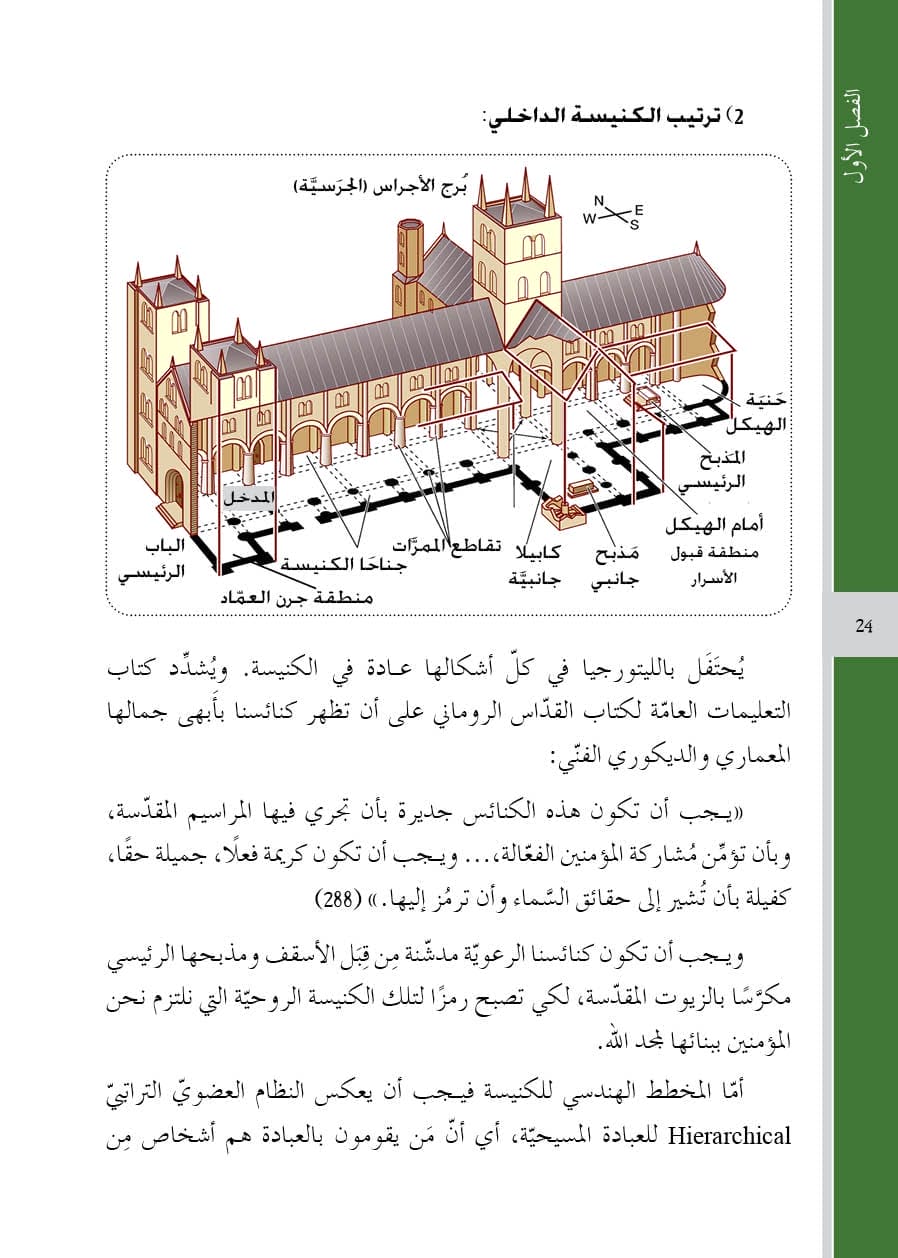The height and width of the screenshot is (1258, 898).
Task: Click the word 'Hierarchical' in the text
Action: (x=728, y=1136)
